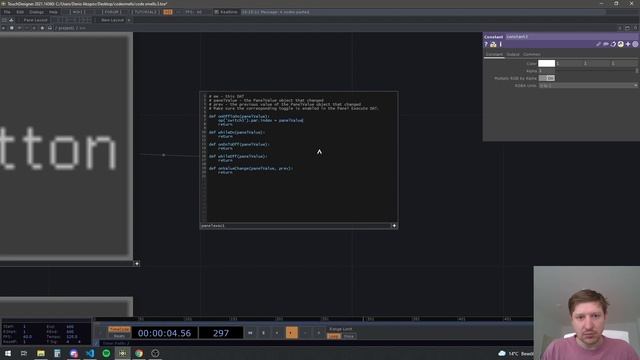This screenshot has width=640, height=360.
Task: Toggle the orange realtime flag in top bar
Action: coord(168,12)
